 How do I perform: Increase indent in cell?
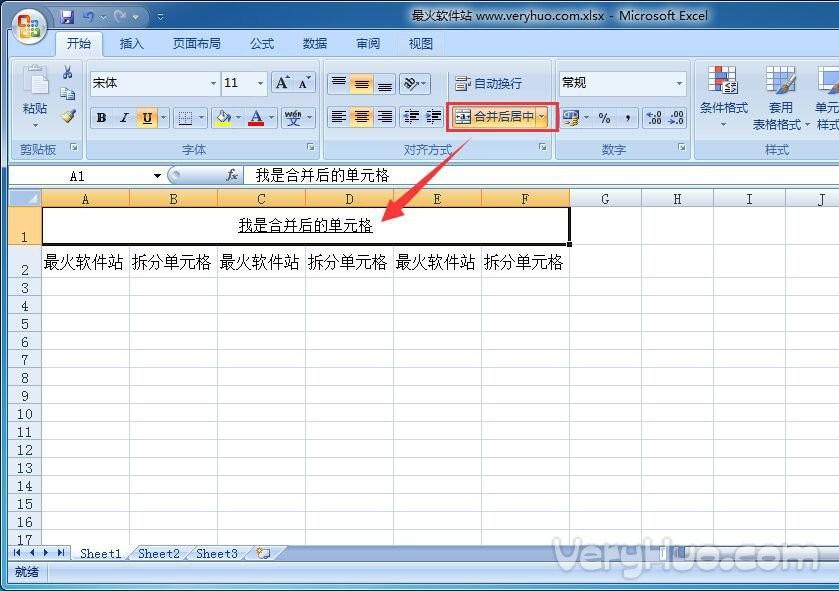coord(433,117)
